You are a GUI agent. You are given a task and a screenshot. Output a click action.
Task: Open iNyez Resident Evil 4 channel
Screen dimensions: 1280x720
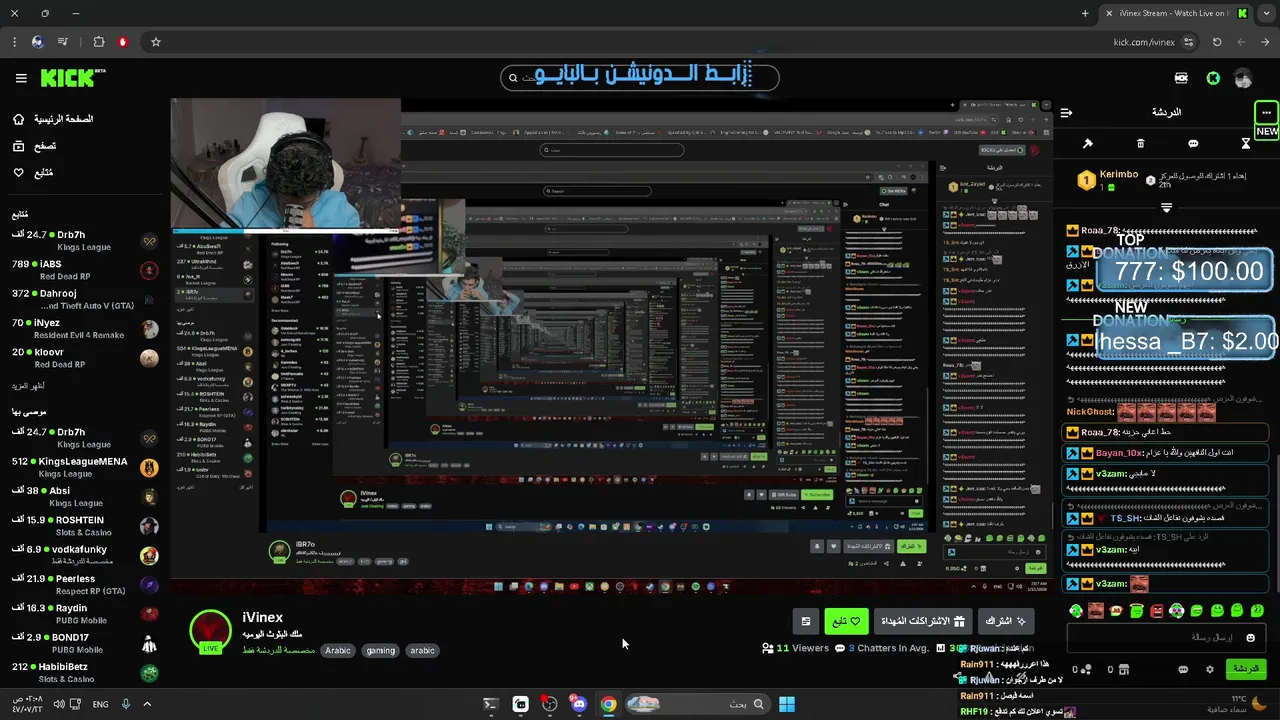(84, 329)
